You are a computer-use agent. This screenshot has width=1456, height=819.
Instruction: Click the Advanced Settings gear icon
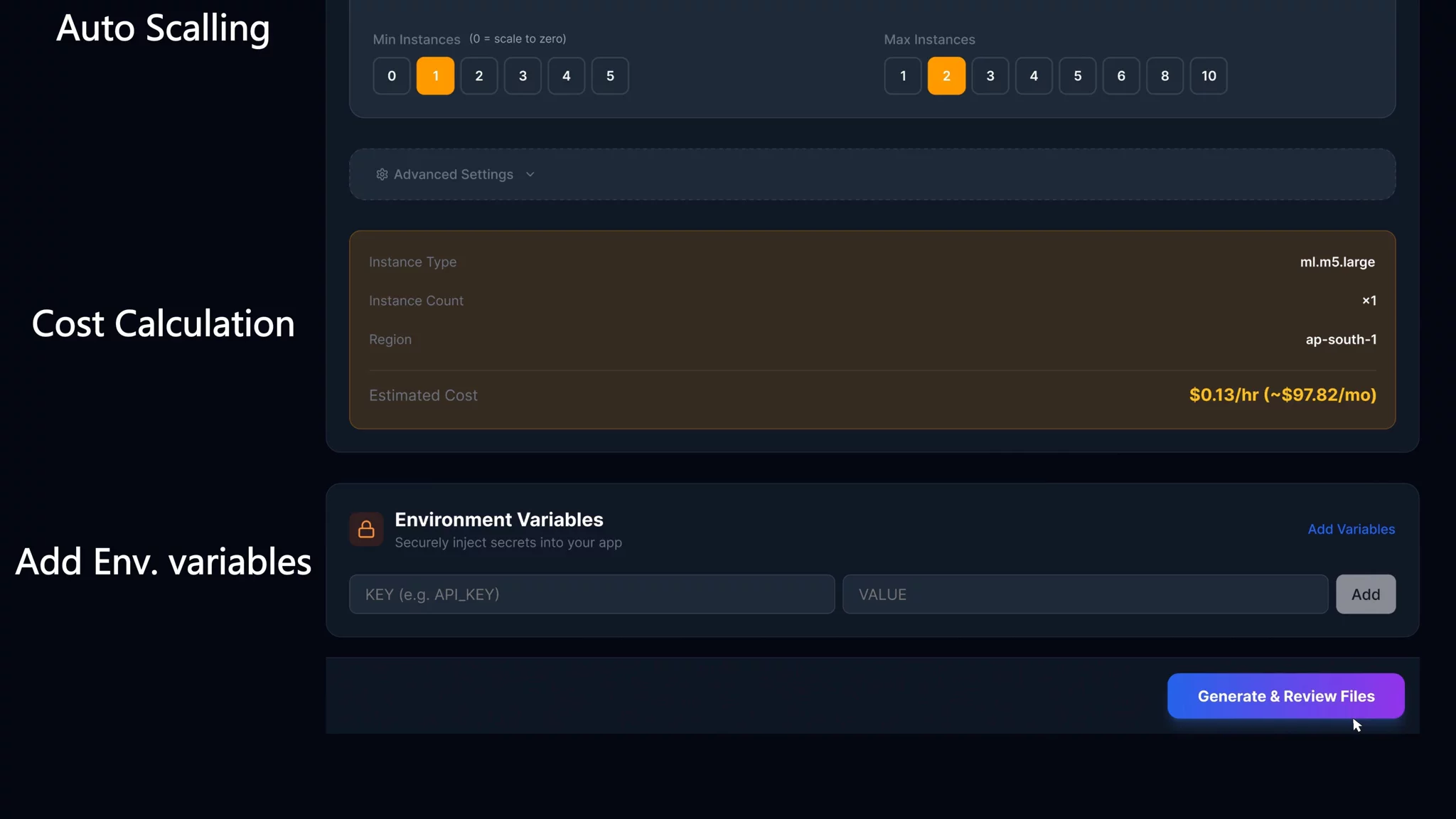point(382,174)
